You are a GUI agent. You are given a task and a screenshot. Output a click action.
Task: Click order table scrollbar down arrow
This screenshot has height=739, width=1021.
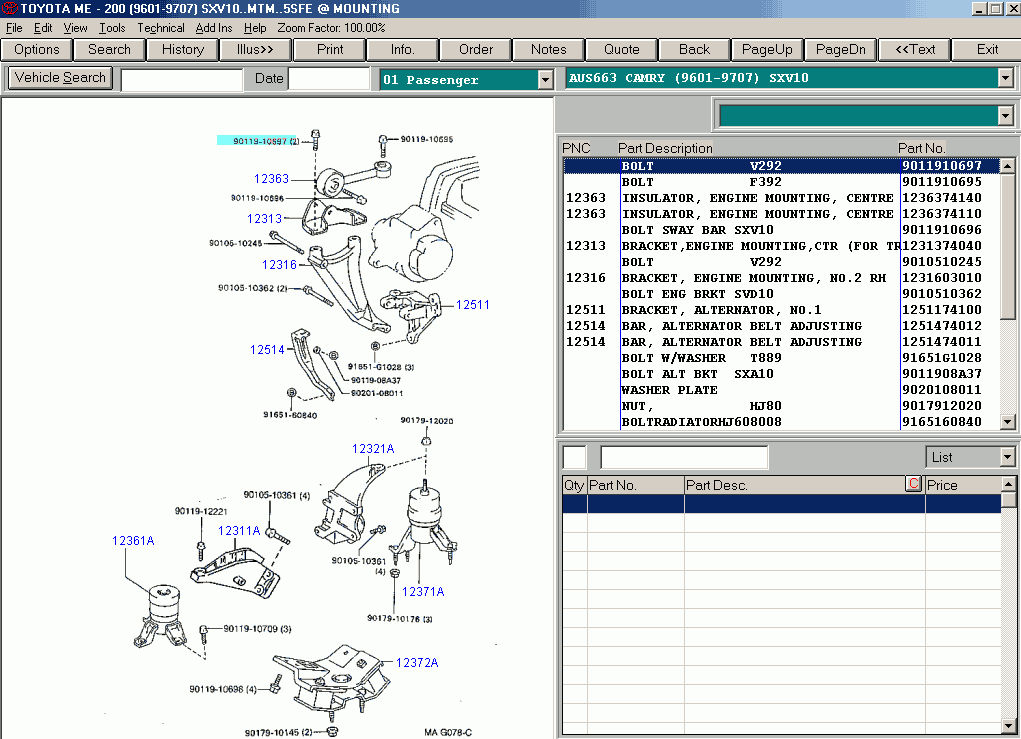(x=1008, y=725)
